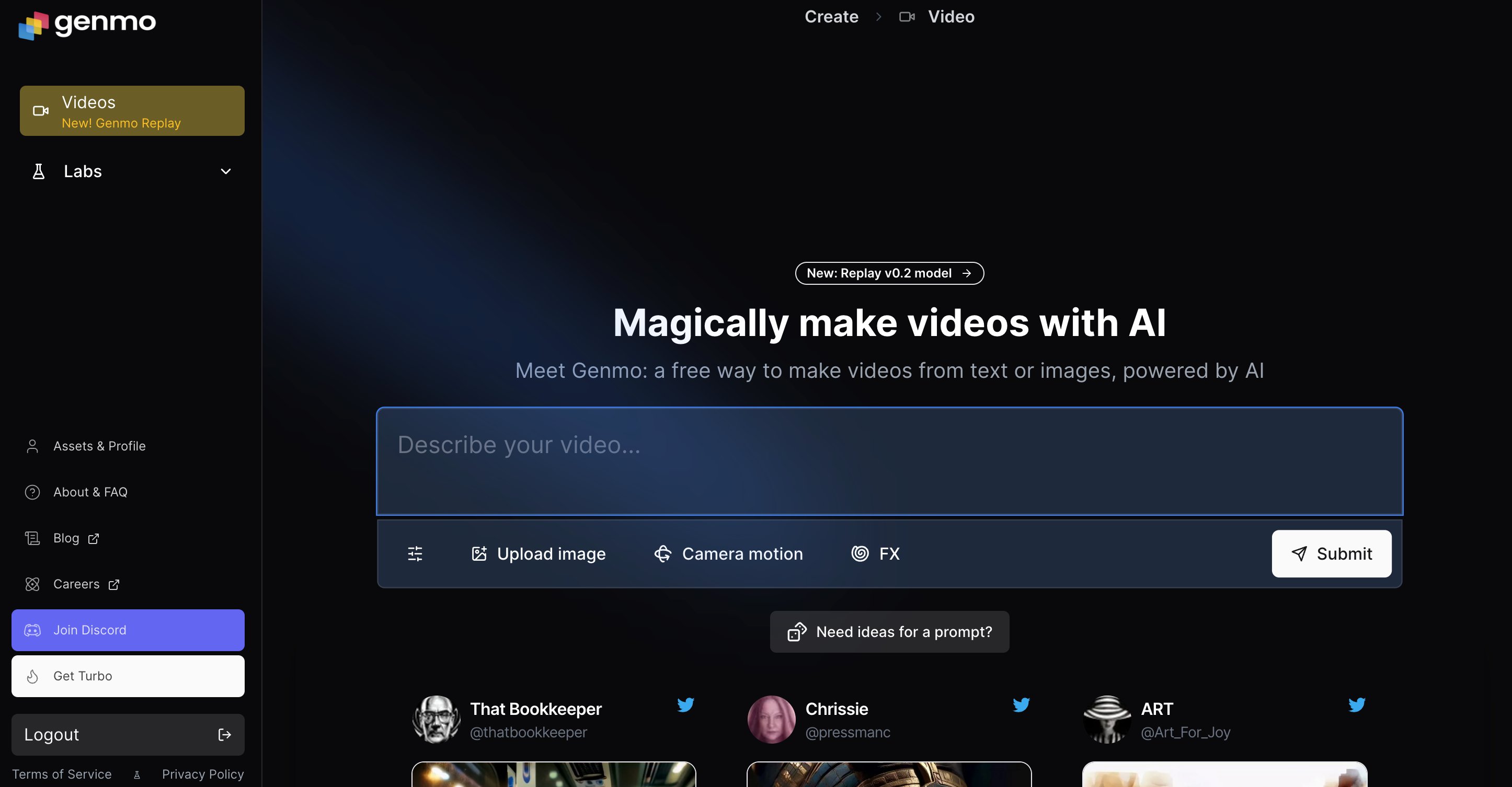Go to About & FAQ
This screenshot has width=1512, height=787.
[x=90, y=492]
